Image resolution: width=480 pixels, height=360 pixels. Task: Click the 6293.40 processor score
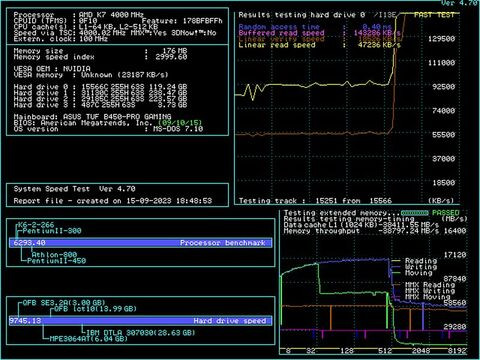pos(29,243)
